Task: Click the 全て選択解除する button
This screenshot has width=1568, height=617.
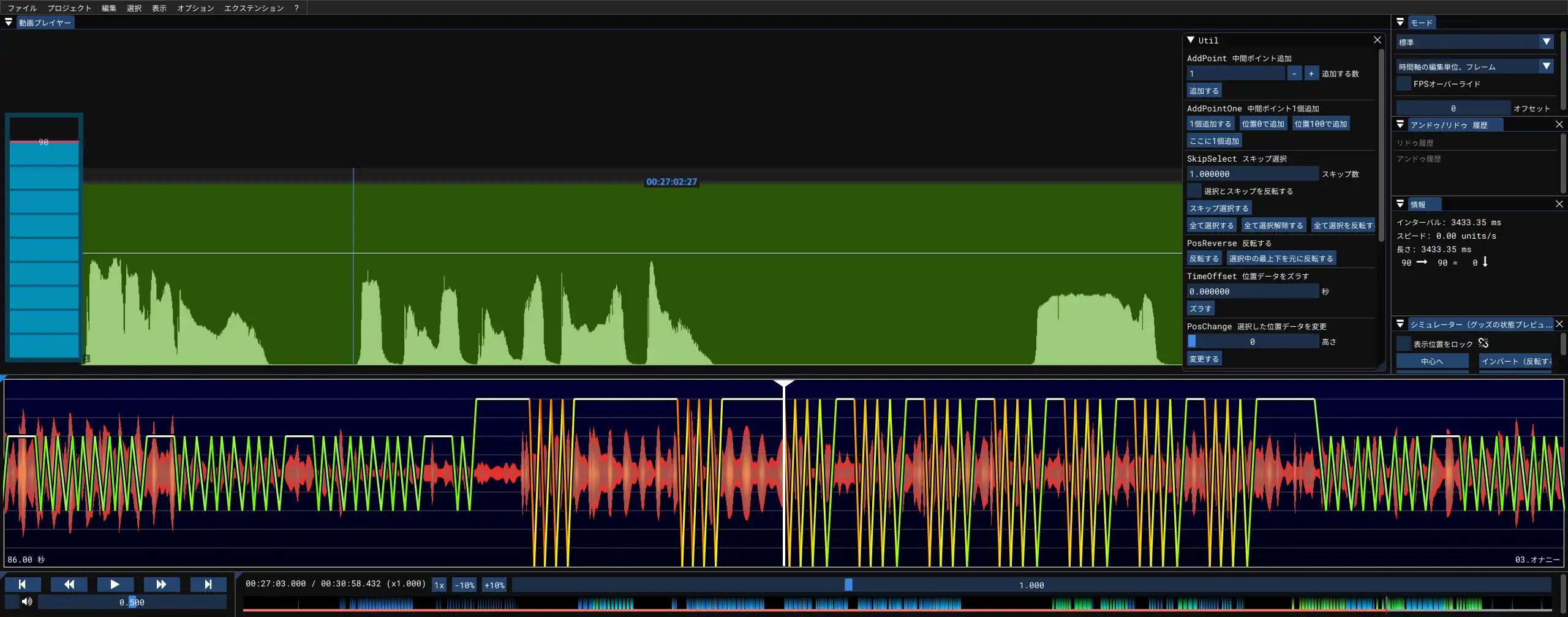Action: point(1273,225)
